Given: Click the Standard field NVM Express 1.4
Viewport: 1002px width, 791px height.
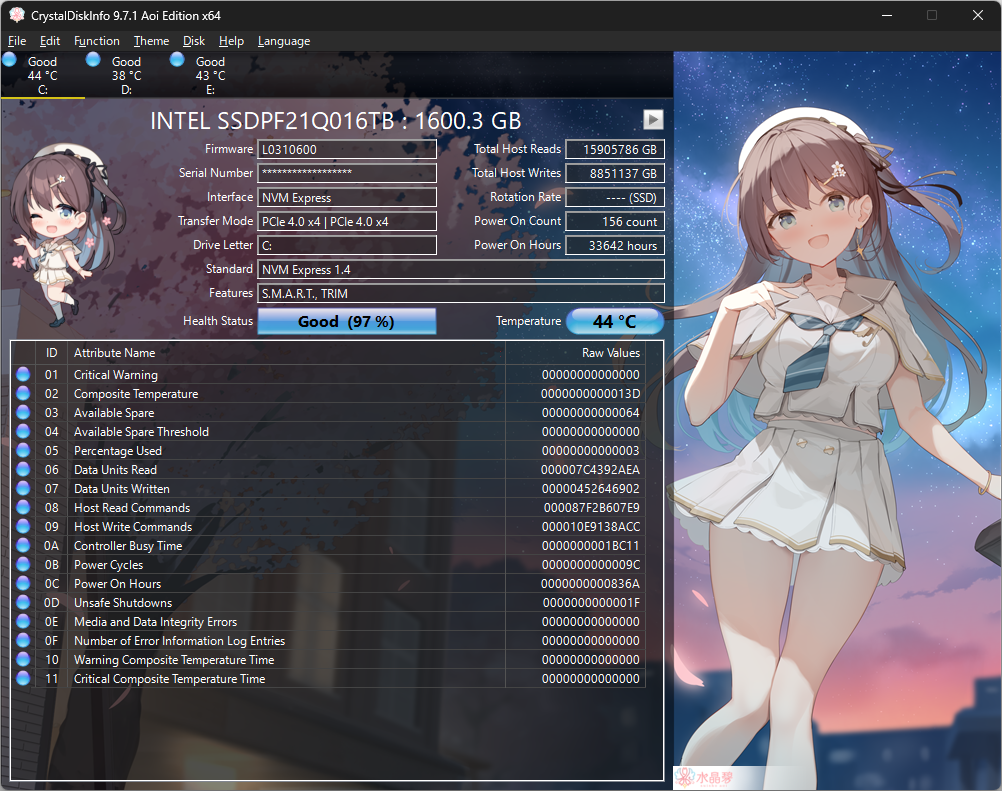Looking at the screenshot, I should (x=461, y=270).
